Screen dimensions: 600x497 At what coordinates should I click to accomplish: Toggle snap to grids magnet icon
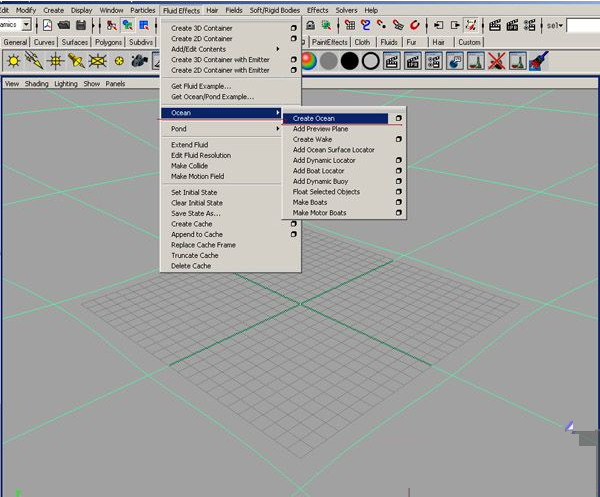(350, 25)
